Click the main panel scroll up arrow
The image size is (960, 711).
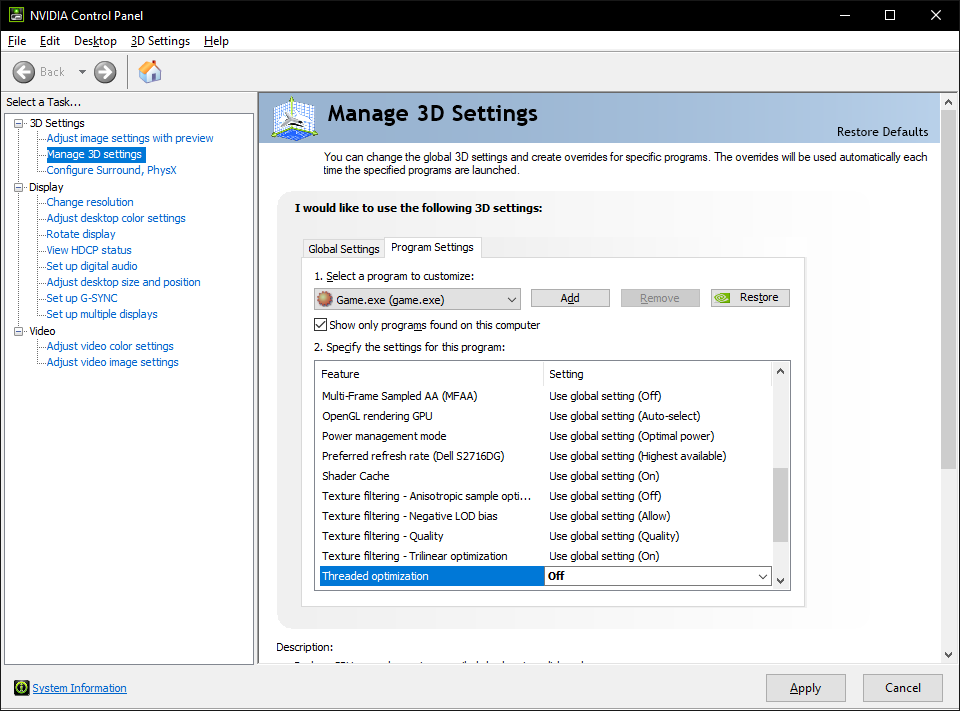948,102
